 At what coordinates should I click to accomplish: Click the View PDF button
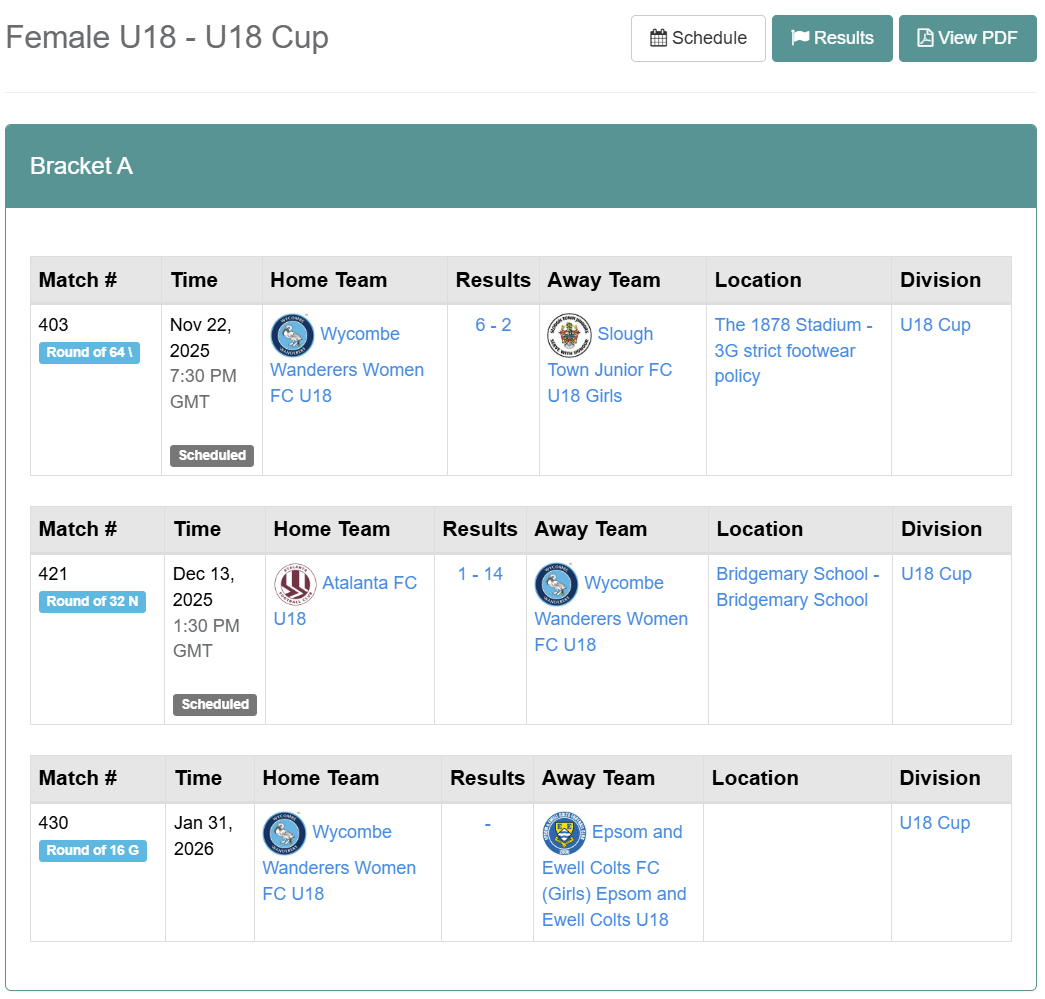pos(967,38)
